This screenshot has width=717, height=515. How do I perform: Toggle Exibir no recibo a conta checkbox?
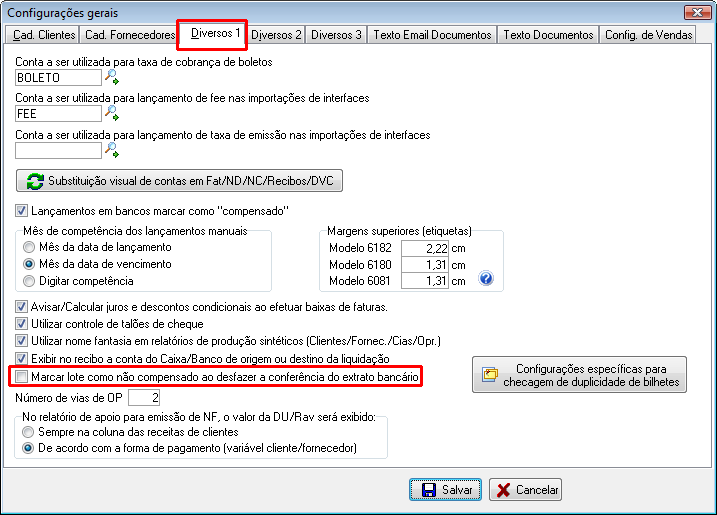tap(21, 359)
